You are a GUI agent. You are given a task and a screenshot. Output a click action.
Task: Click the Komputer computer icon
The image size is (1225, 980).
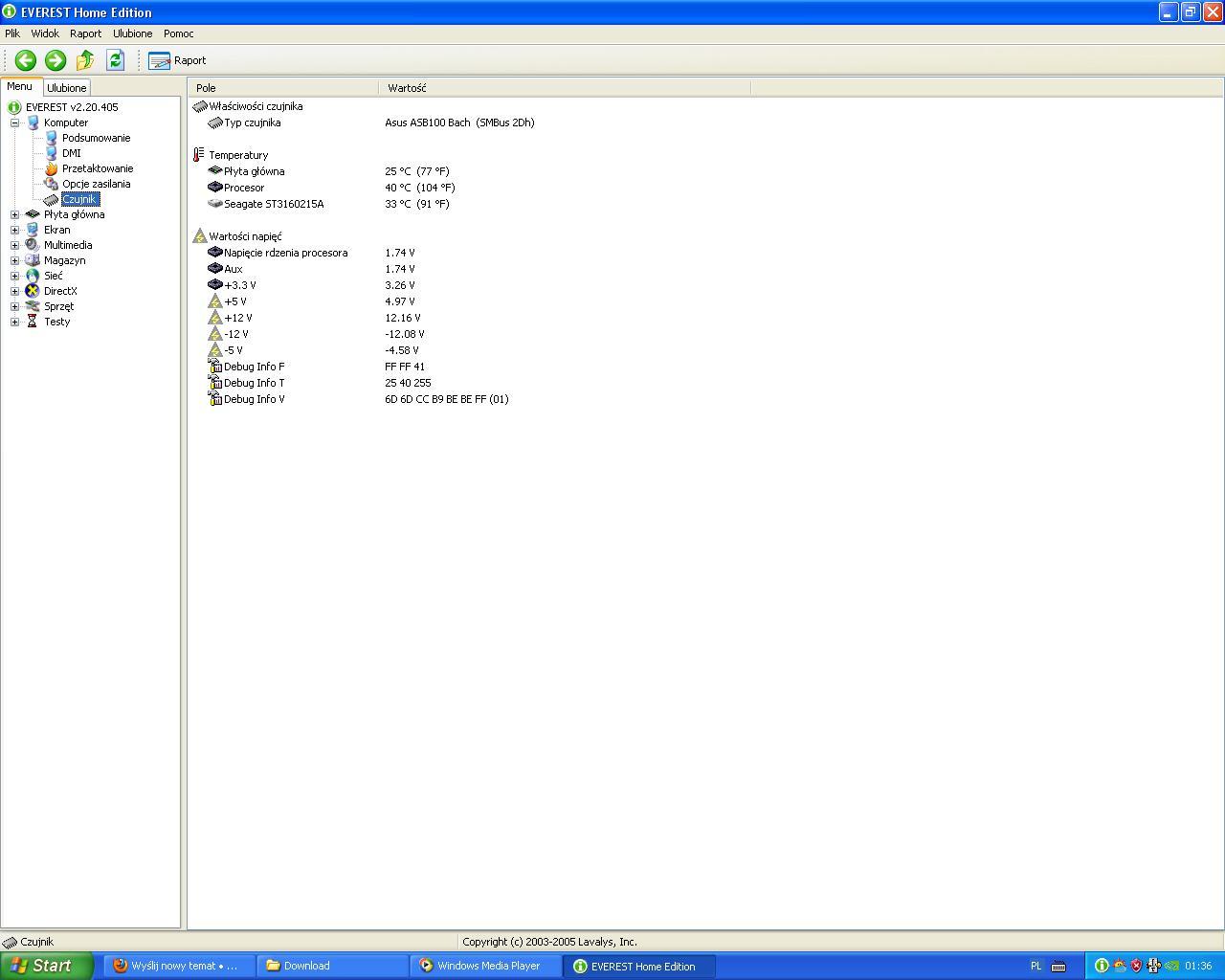33,122
